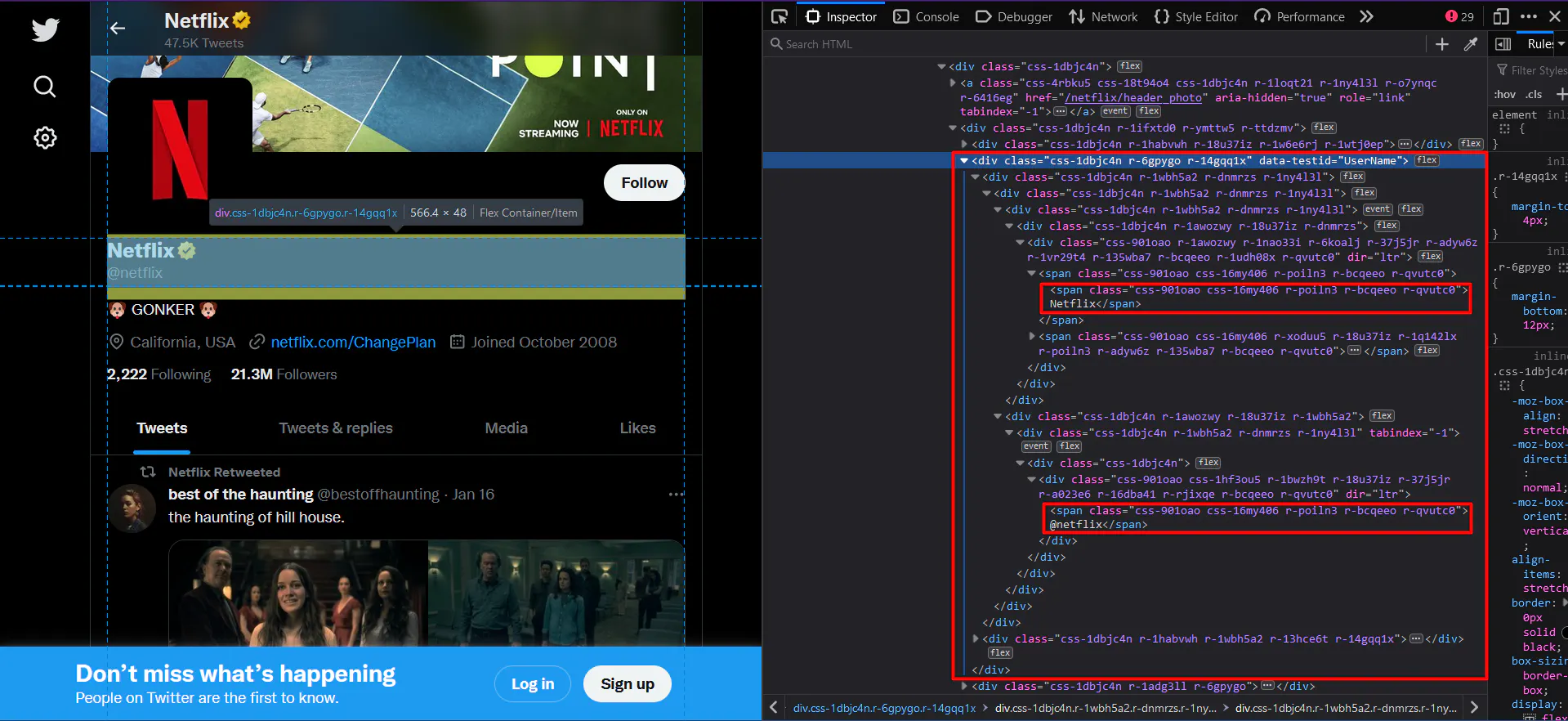The width and height of the screenshot is (1568, 721).
Task: Open the 21.3M Followers list
Action: click(284, 374)
